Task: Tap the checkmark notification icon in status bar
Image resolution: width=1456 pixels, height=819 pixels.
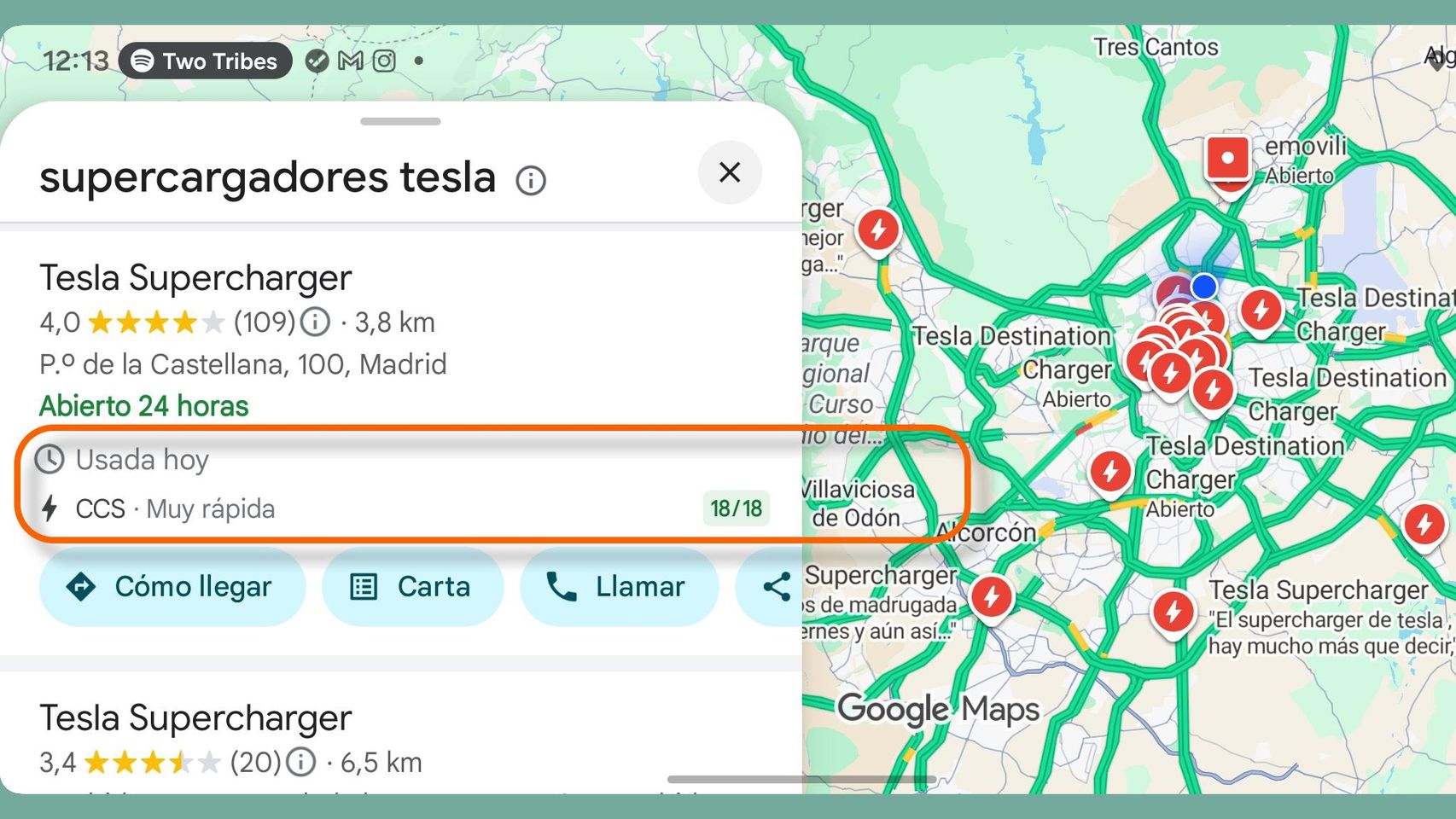Action: coord(317,61)
